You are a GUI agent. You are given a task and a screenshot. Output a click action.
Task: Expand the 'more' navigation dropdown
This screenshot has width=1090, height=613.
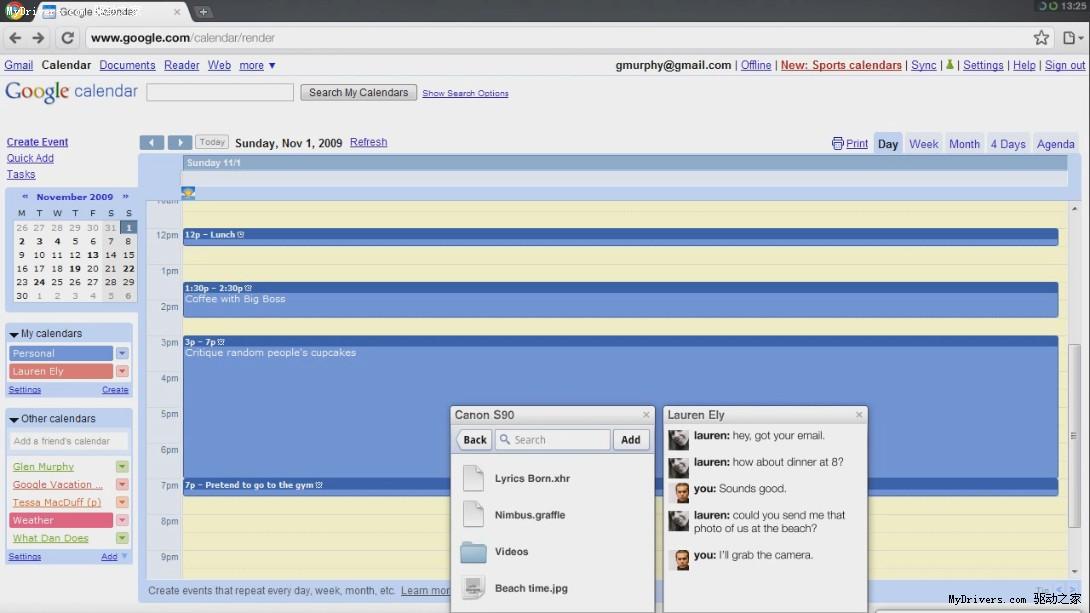[x=257, y=65]
